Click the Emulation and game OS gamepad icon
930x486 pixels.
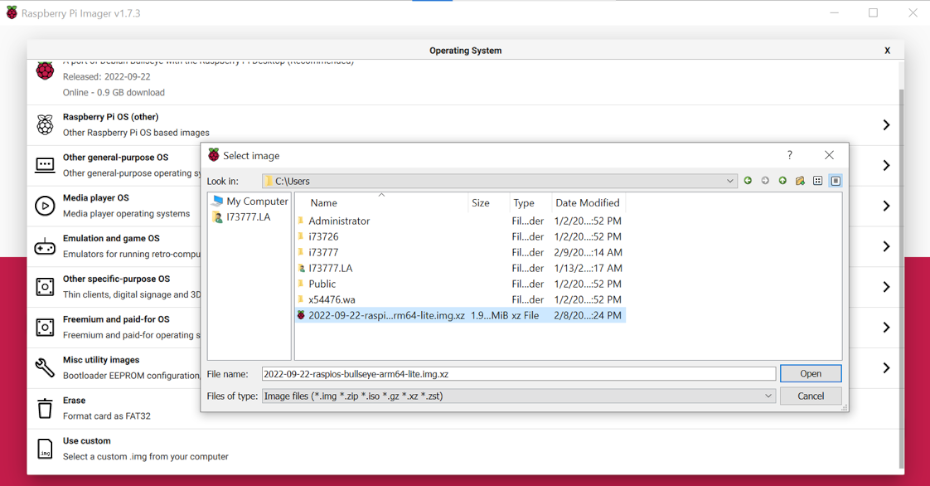[x=45, y=246]
